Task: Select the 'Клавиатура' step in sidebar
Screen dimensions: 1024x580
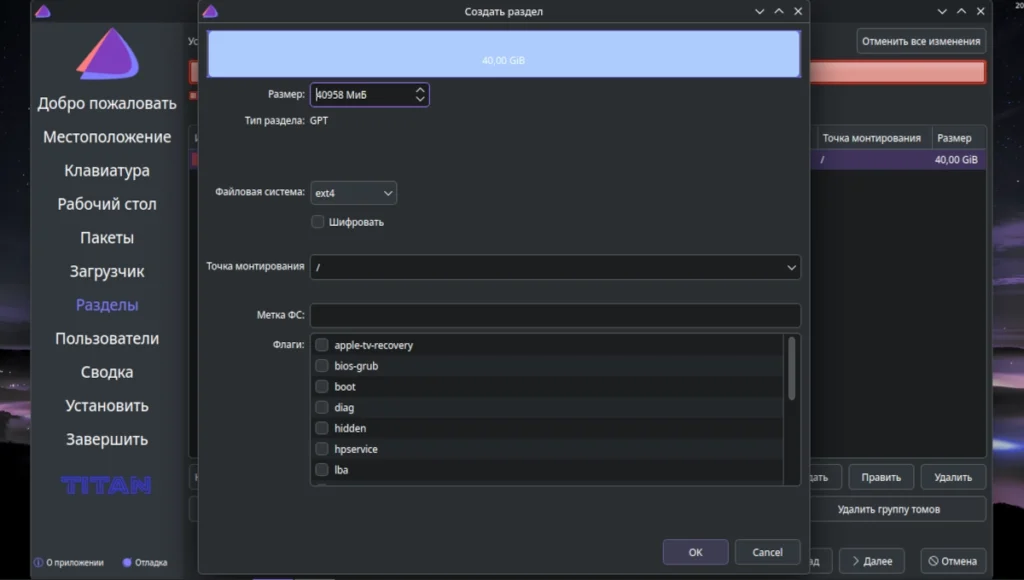Action: pyautogui.click(x=107, y=170)
